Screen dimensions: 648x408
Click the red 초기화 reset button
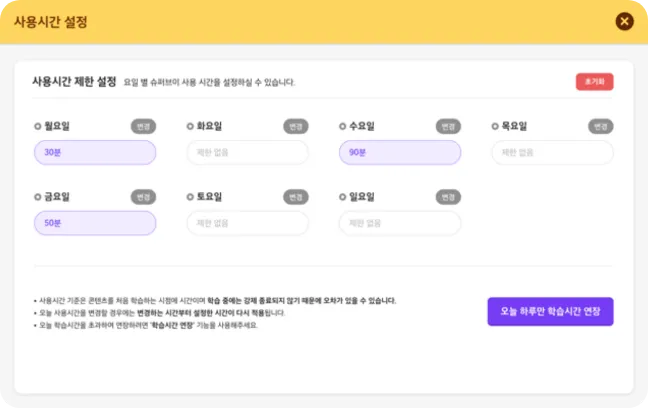pos(594,82)
